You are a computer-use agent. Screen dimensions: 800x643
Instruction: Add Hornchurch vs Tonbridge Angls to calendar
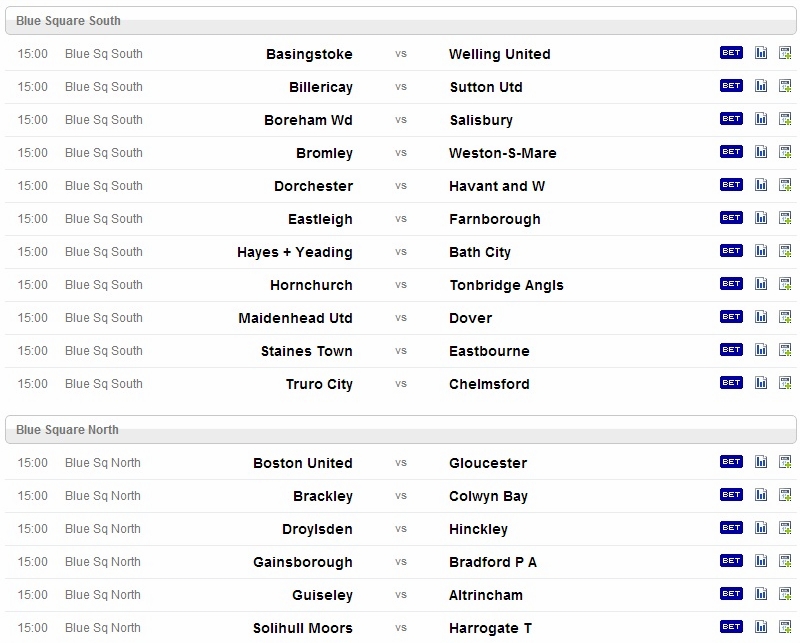coord(785,284)
